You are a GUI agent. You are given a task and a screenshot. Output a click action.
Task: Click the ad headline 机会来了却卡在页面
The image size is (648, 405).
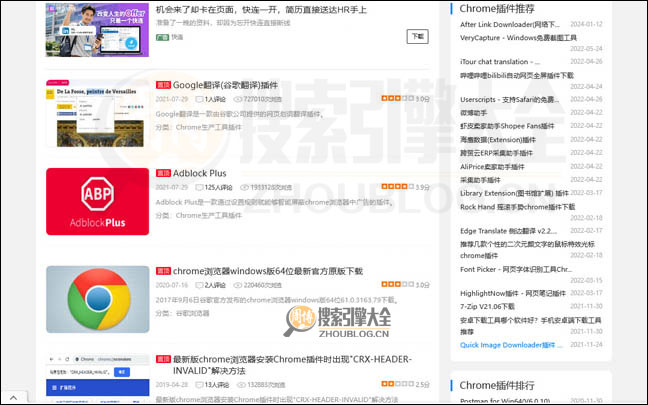point(261,10)
